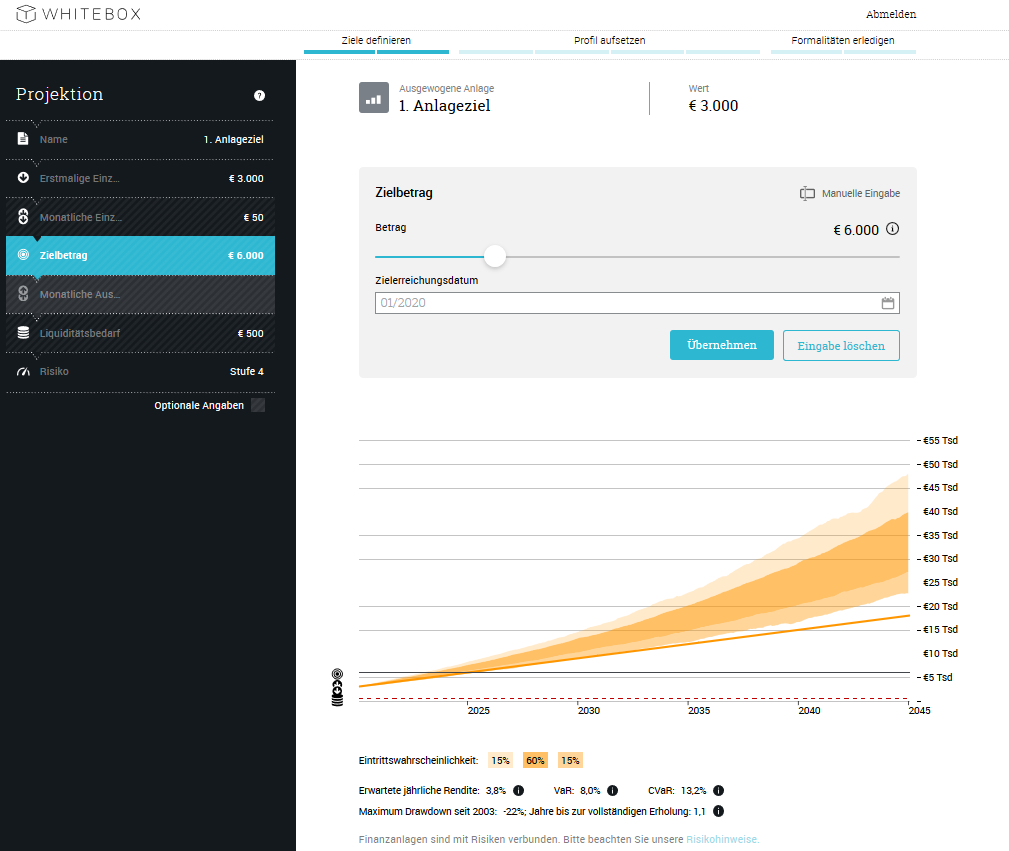Open the Risiko Stufe 4 row
The height and width of the screenshot is (851, 1009).
[x=140, y=372]
